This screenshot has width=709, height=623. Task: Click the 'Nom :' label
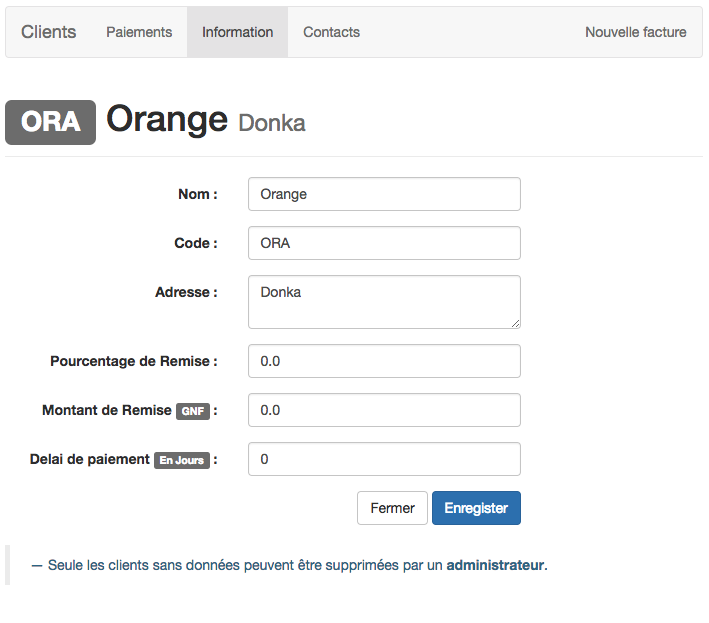point(198,194)
